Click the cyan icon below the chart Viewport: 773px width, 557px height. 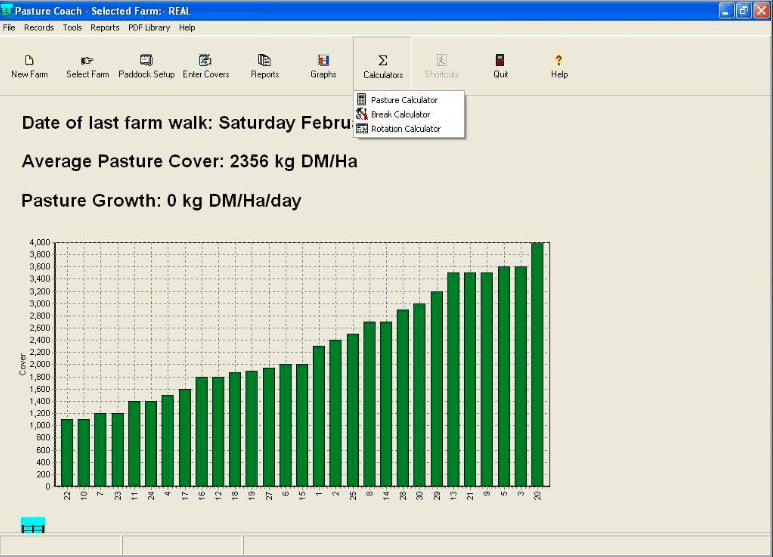pos(33,525)
